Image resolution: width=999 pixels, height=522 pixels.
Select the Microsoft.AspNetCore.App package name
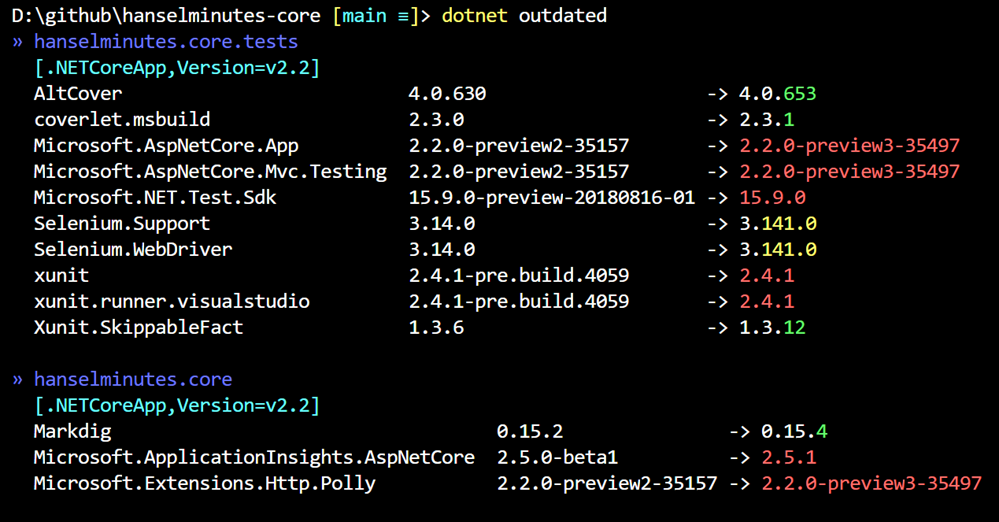[166, 145]
